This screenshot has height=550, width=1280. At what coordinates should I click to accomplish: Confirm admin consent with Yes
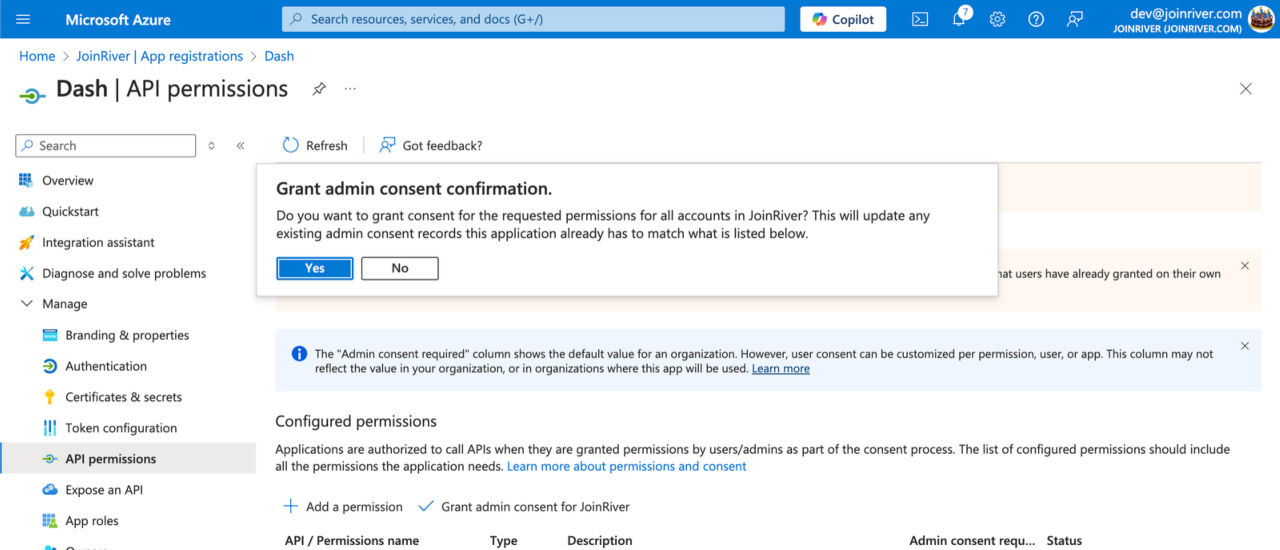pyautogui.click(x=315, y=268)
